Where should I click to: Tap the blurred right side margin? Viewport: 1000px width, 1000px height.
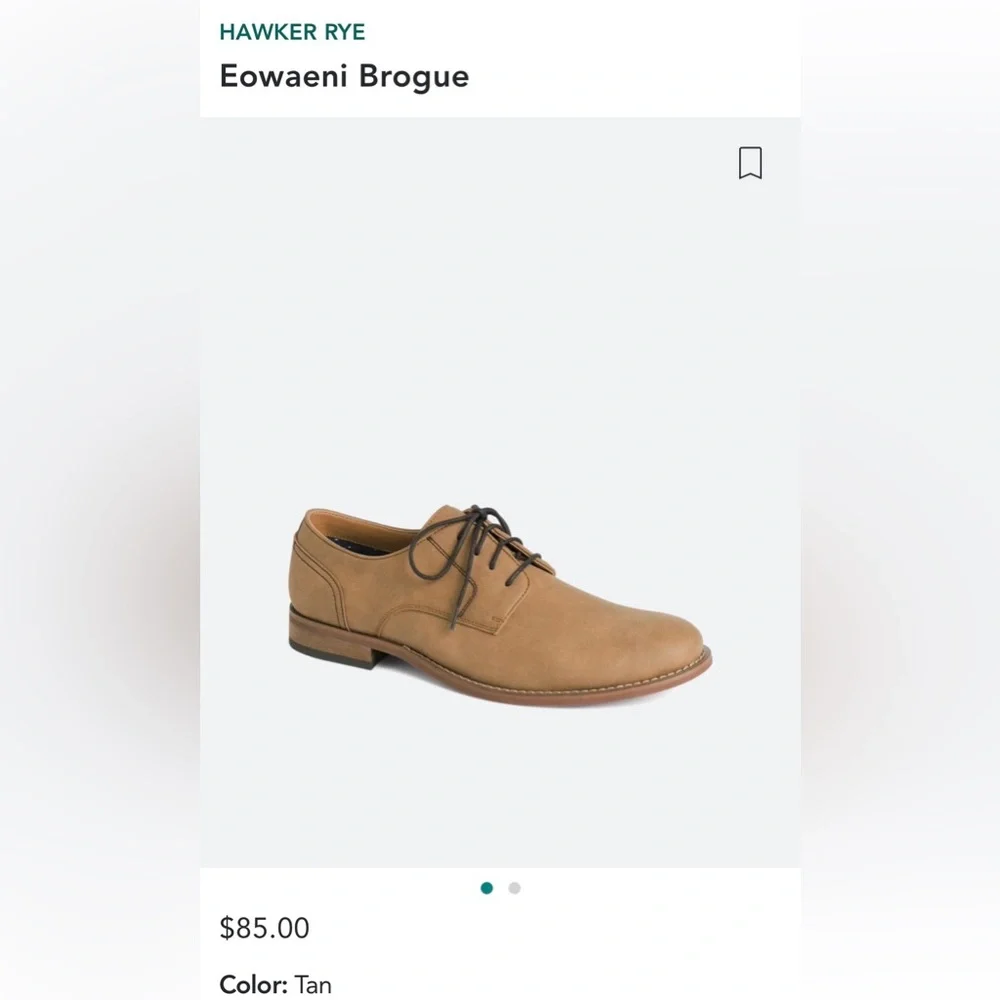pyautogui.click(x=900, y=500)
